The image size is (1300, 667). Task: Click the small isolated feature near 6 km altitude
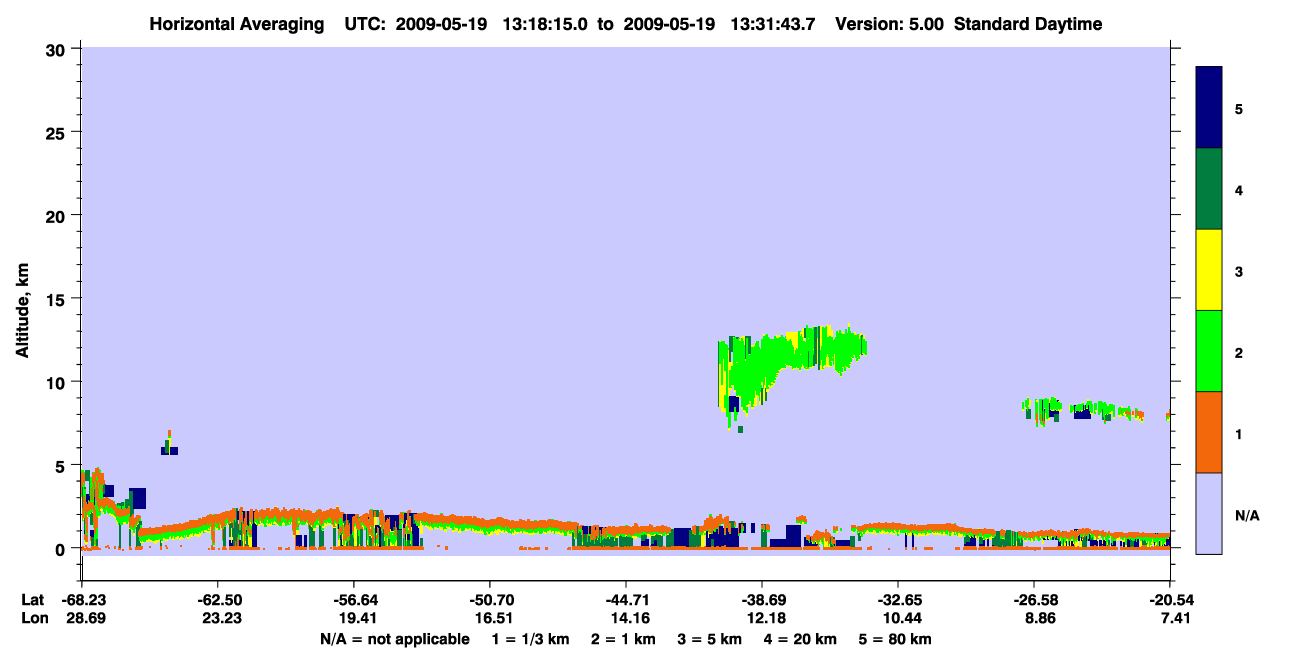169,443
